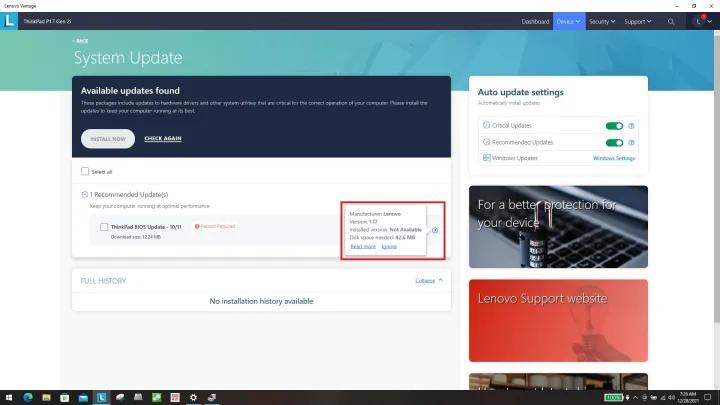This screenshot has height=405, width=720.
Task: Open Microsoft Store from taskbar
Action: click(64, 398)
